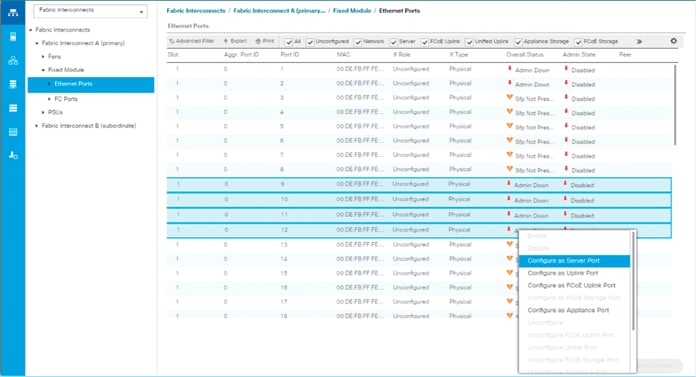Open the Storage icon in the sidebar
Image resolution: width=696 pixels, height=377 pixels.
pyautogui.click(x=13, y=132)
